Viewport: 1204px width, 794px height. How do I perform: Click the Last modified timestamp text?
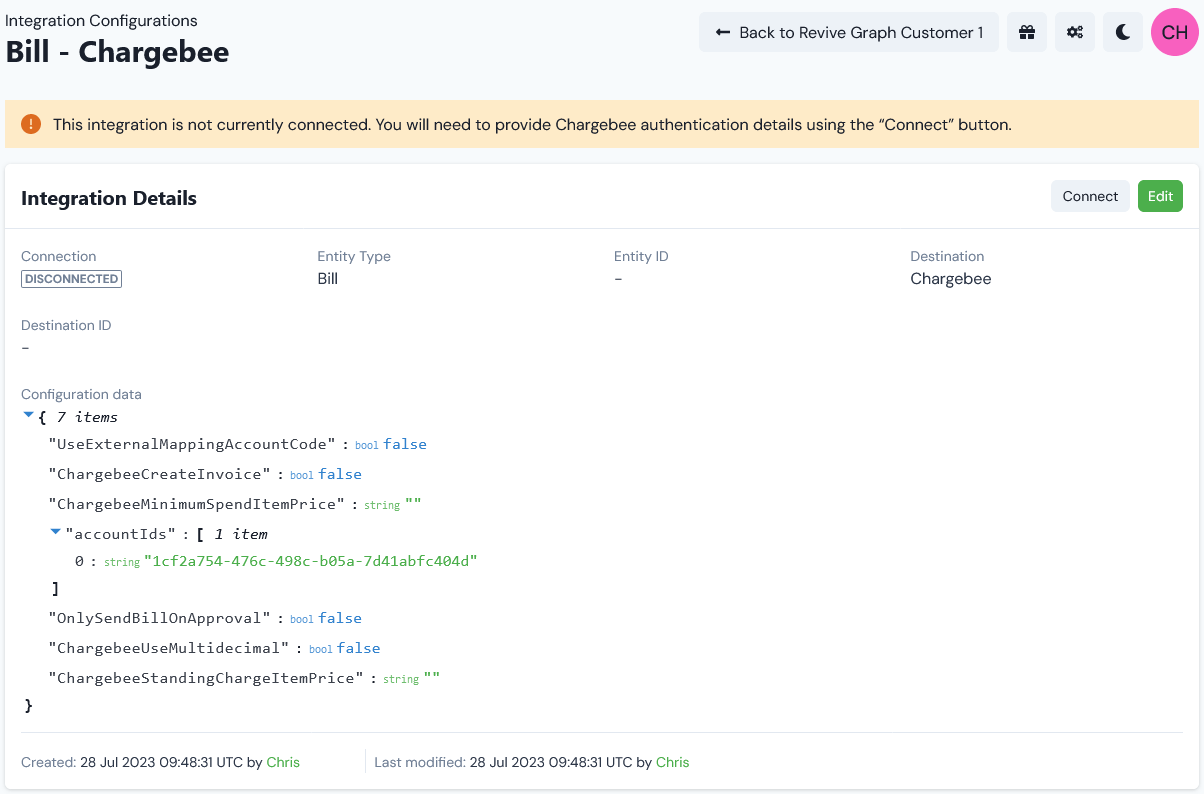pyautogui.click(x=551, y=762)
